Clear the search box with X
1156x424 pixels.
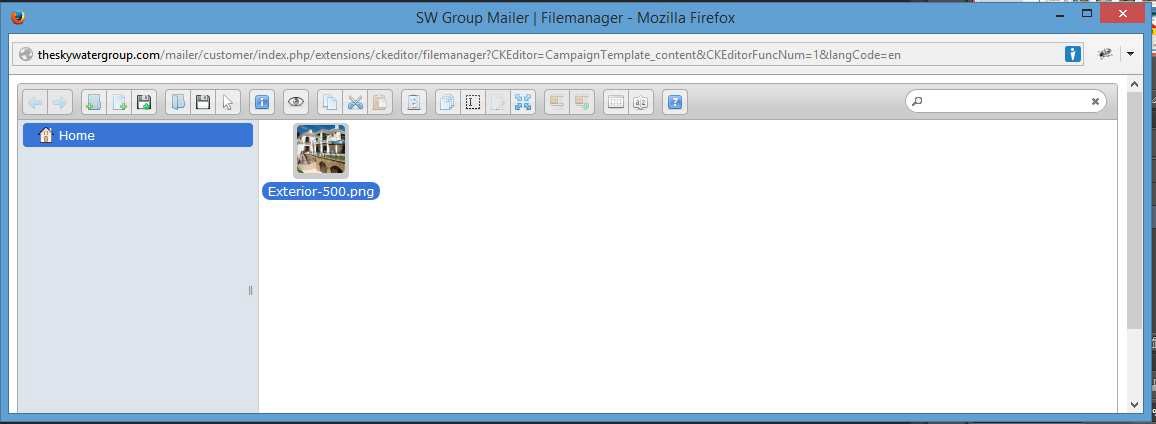coord(1095,102)
